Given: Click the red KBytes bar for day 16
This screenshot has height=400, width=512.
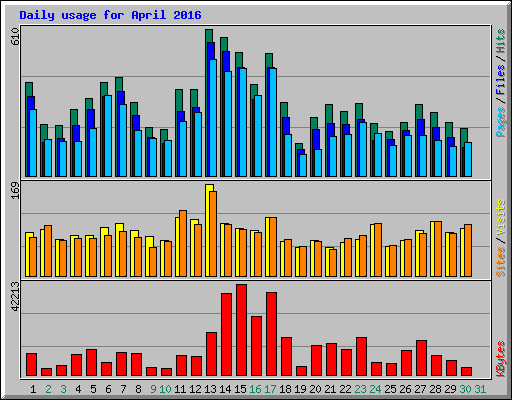Looking at the screenshot, I should (x=256, y=346).
